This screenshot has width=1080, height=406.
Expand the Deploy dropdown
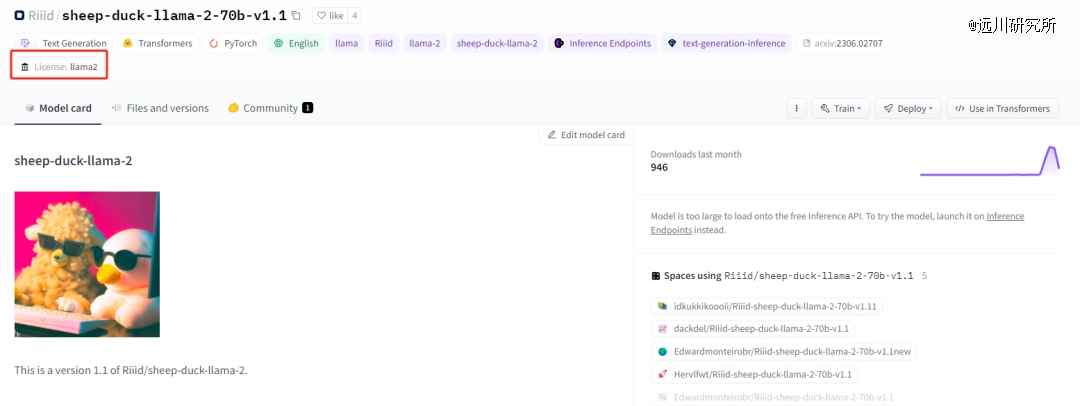tap(908, 108)
